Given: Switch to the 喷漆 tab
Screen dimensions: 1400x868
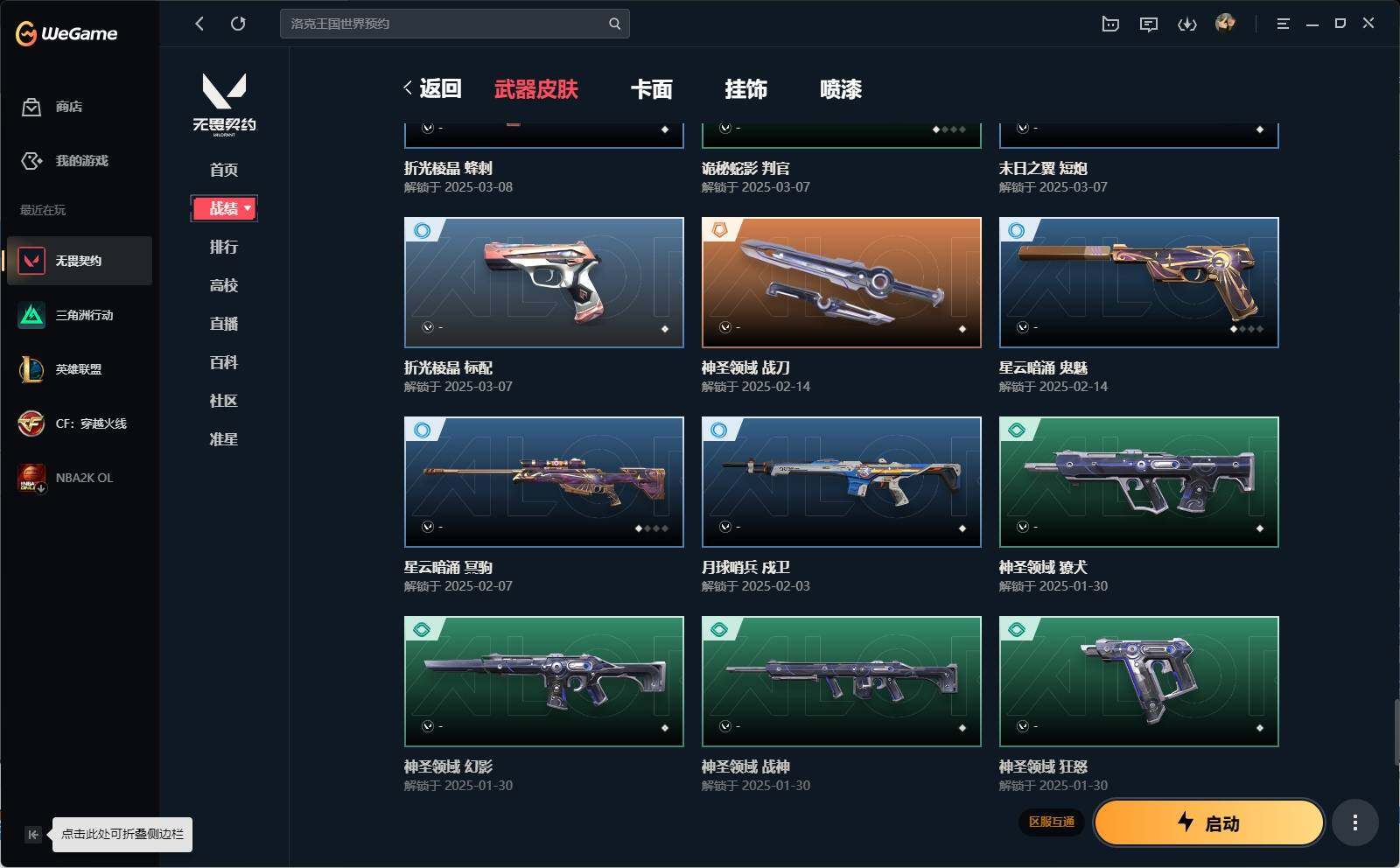Looking at the screenshot, I should [841, 89].
